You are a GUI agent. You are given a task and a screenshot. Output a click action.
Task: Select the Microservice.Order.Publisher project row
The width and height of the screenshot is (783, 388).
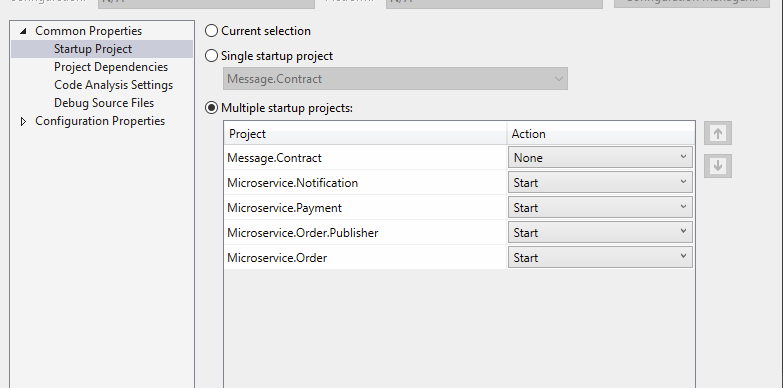click(x=365, y=232)
